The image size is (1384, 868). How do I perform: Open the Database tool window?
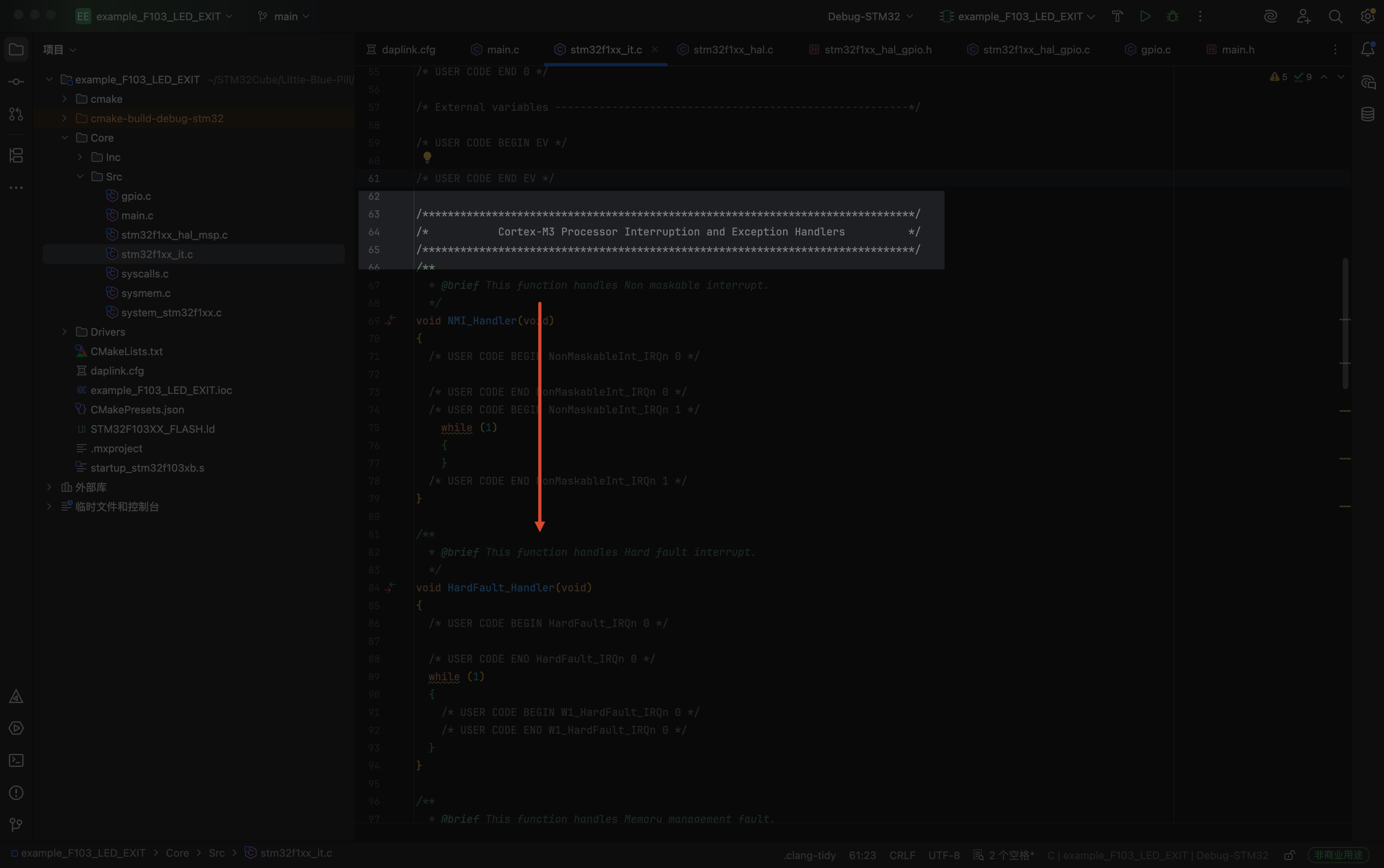1368,114
